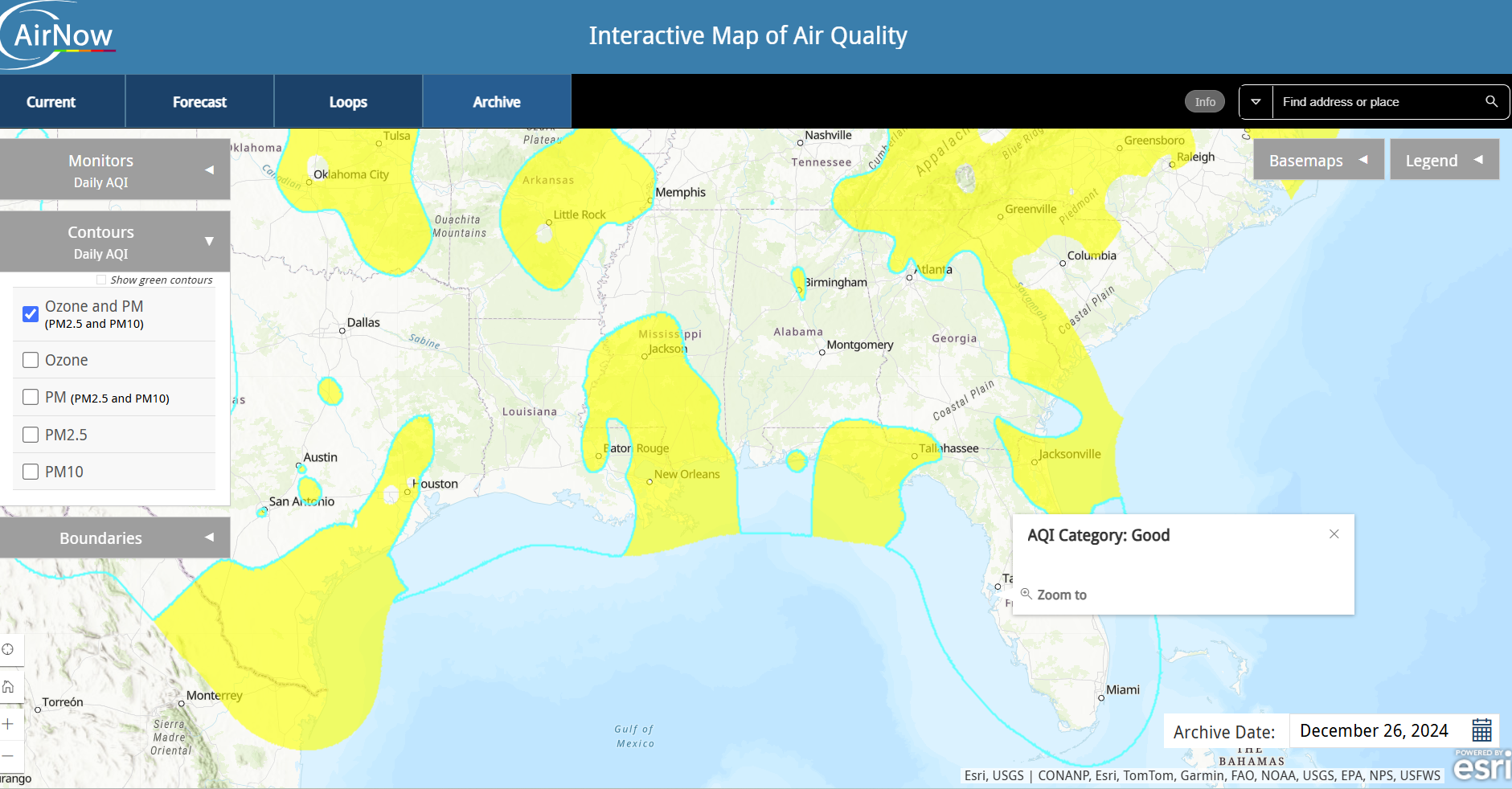The image size is (1512, 789).
Task: Click the search magnifier icon
Action: (x=1491, y=101)
